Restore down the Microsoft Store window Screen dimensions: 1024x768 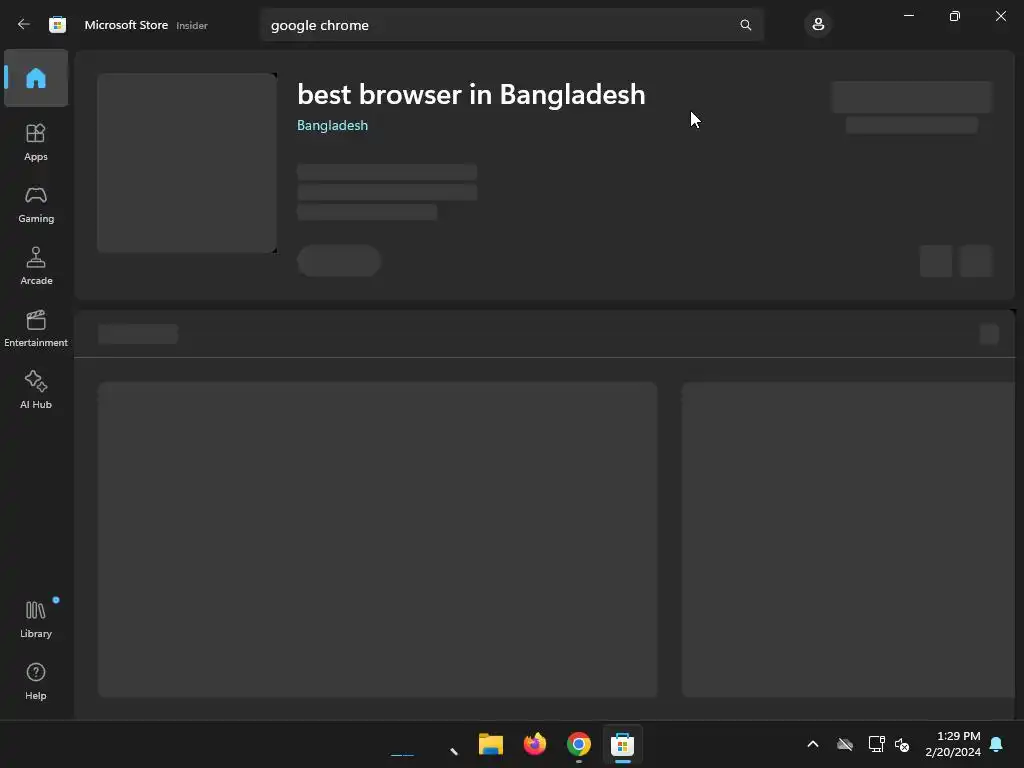954,16
